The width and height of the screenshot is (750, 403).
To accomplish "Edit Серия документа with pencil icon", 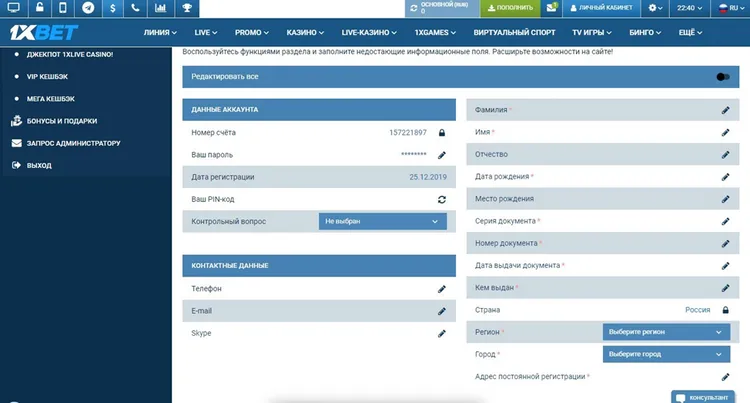I will coord(725,221).
